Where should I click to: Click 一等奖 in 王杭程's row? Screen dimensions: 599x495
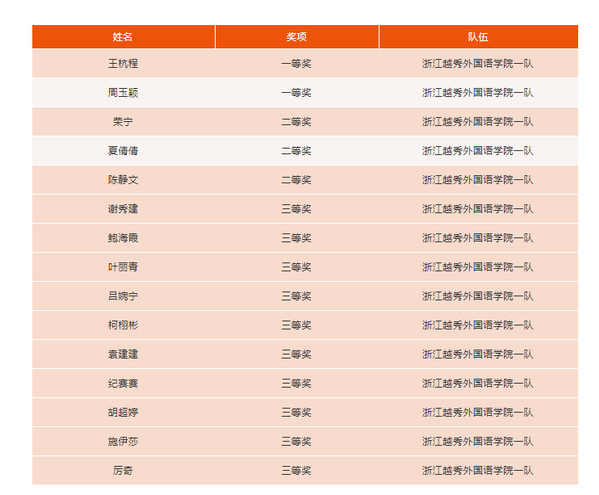click(296, 63)
